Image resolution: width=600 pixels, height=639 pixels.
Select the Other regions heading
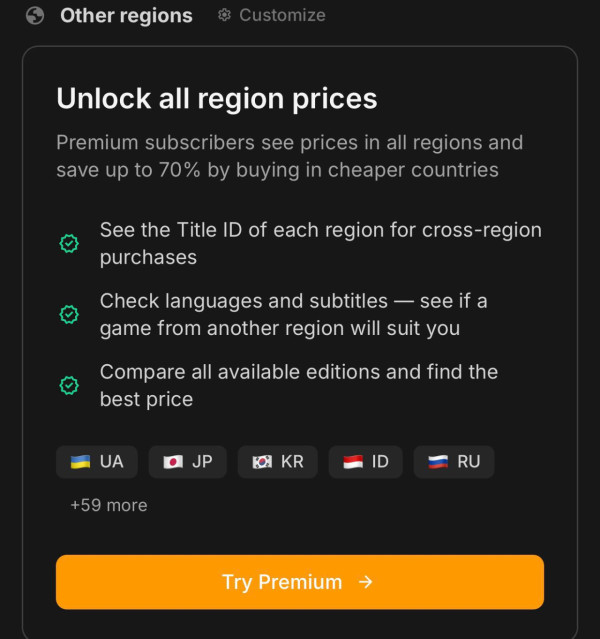pos(126,16)
